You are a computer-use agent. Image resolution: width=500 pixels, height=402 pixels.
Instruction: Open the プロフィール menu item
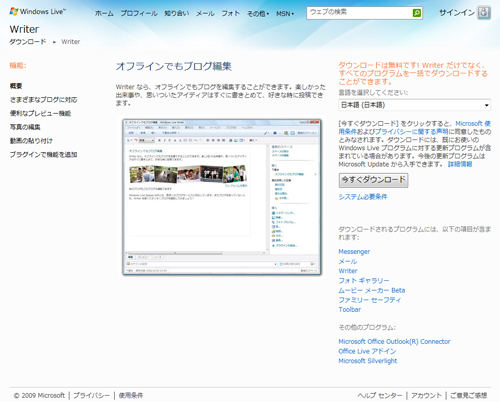click(139, 14)
